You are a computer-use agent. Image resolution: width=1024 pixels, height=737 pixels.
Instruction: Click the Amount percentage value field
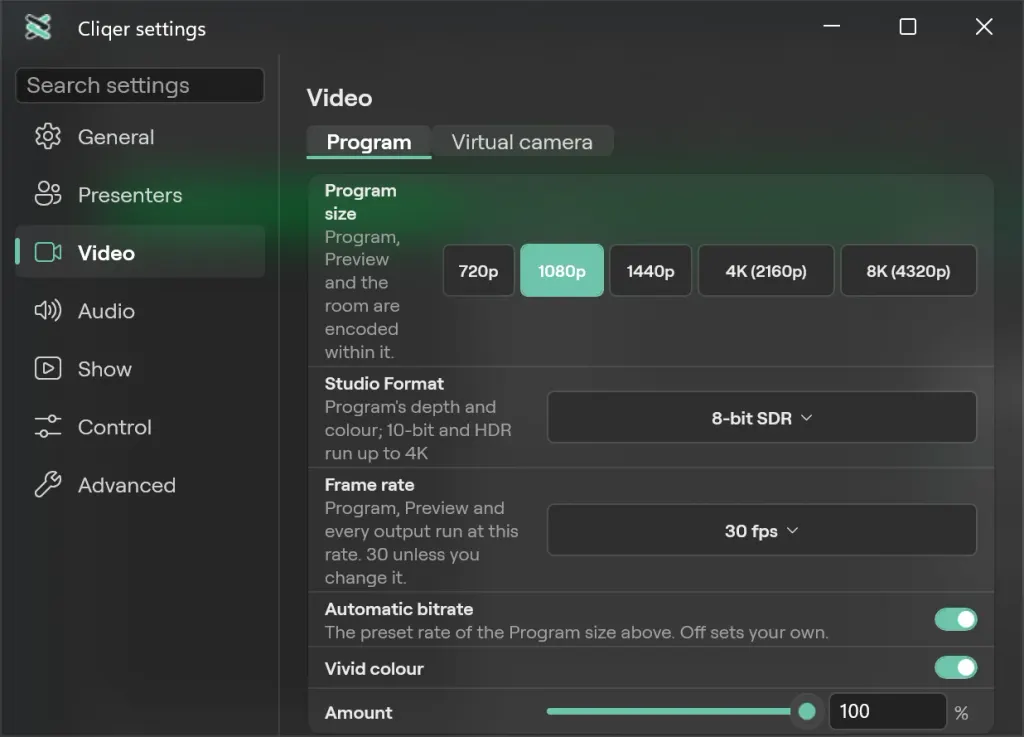[888, 712]
